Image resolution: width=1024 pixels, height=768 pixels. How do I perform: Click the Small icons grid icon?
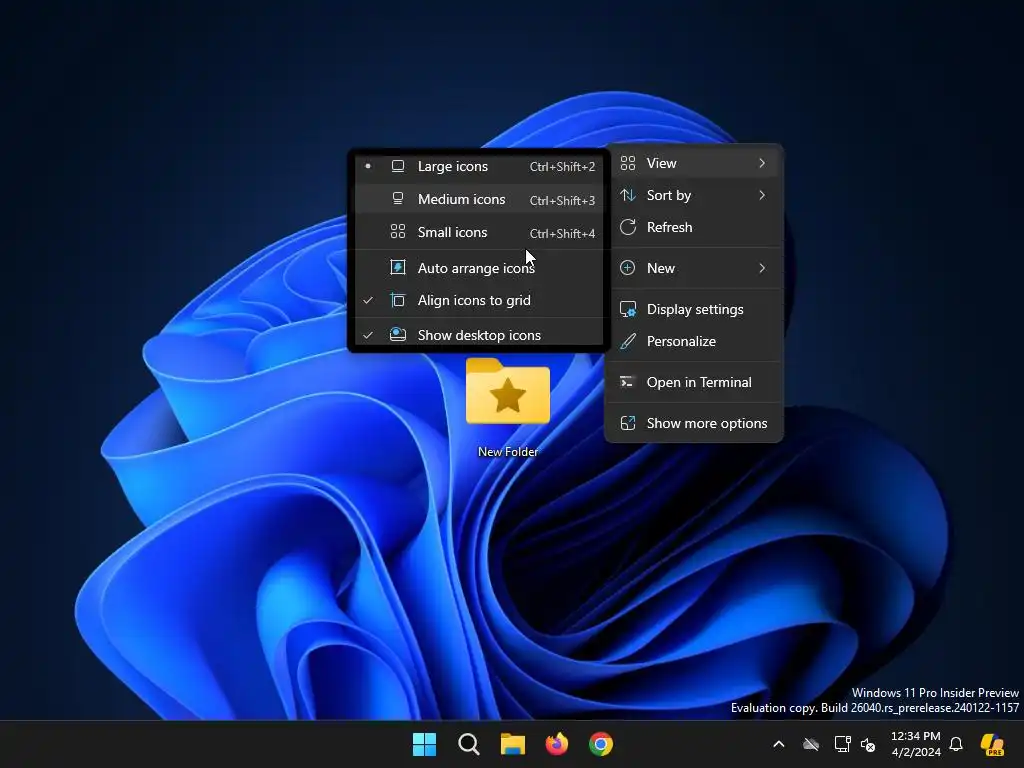coord(398,231)
